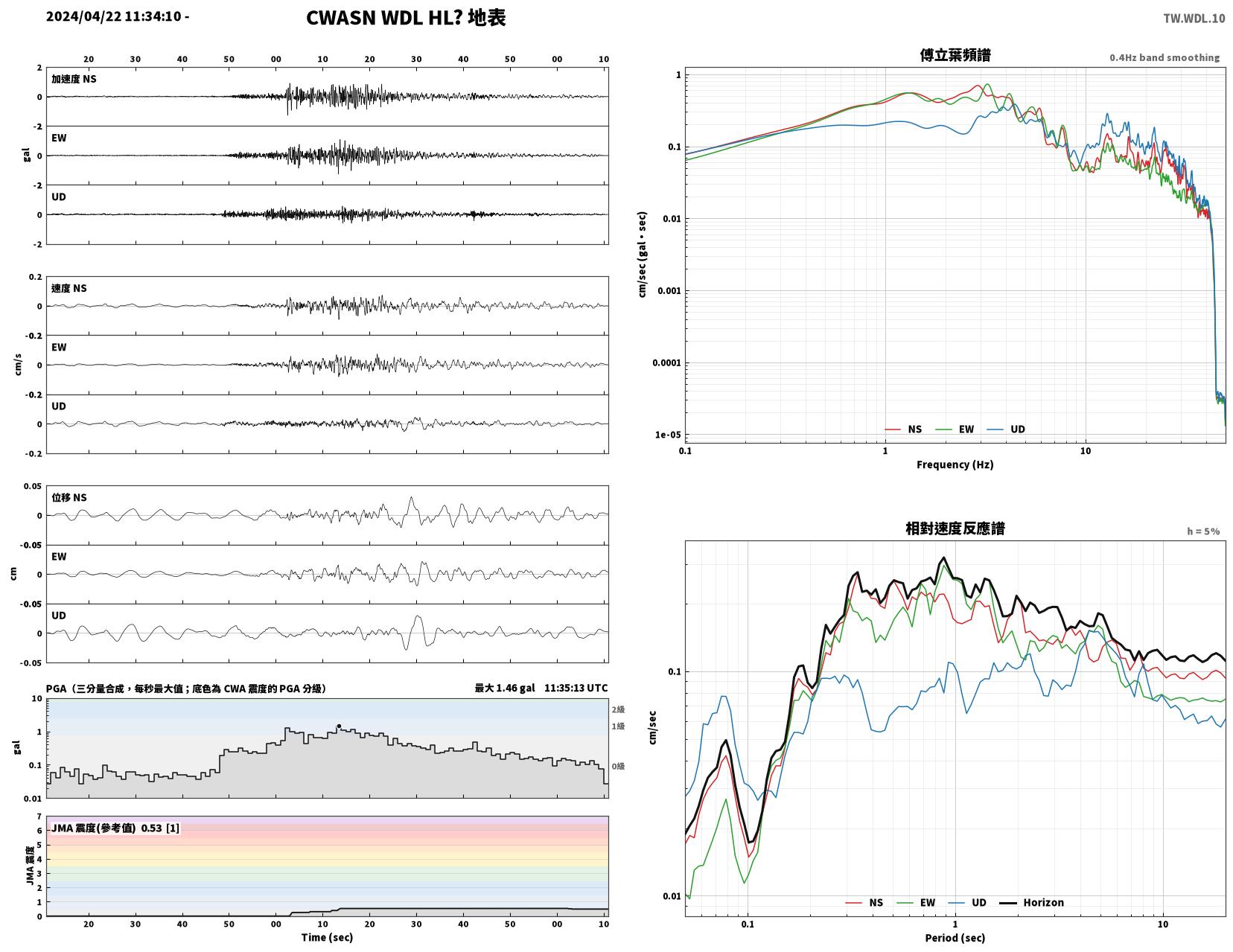Click the red NS legend line in Fourier spectrum

click(893, 429)
